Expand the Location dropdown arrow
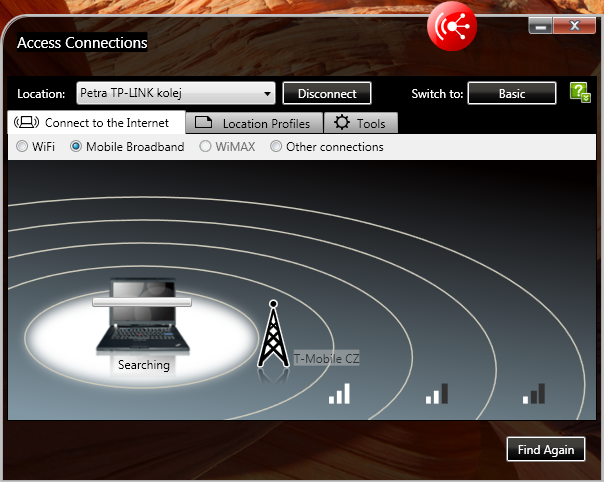Screen dimensions: 604x482 click(x=267, y=94)
